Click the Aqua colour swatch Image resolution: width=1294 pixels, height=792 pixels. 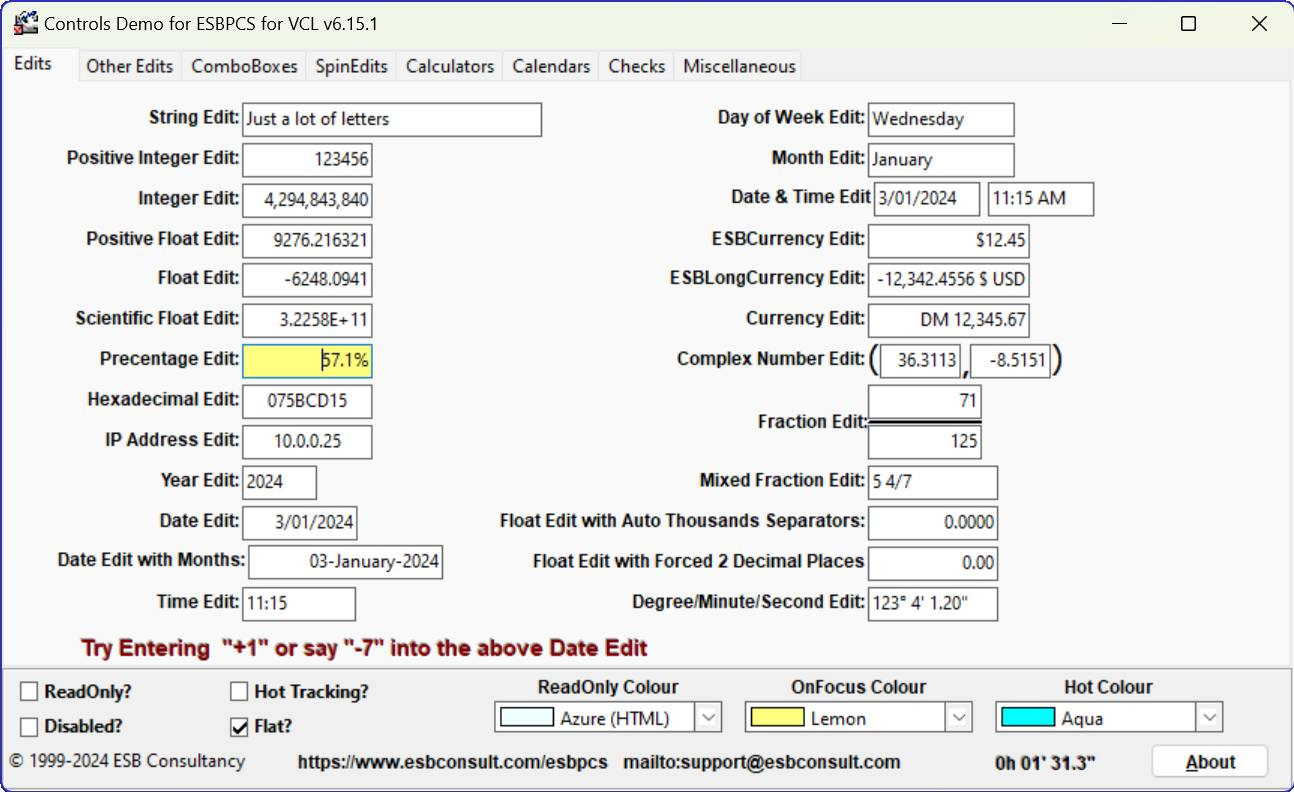coord(1027,718)
